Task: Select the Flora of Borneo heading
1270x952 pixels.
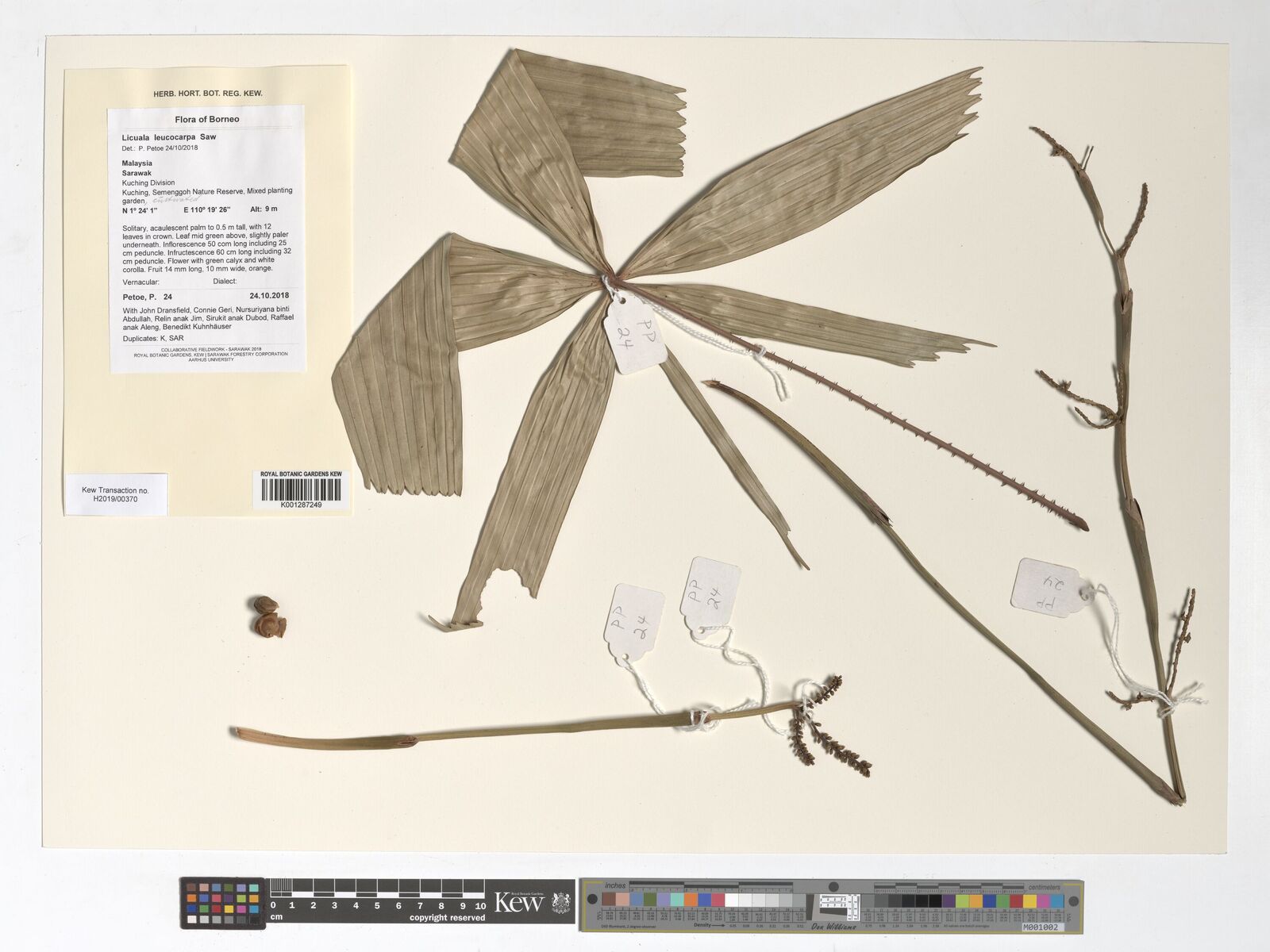Action: pyautogui.click(x=206, y=119)
